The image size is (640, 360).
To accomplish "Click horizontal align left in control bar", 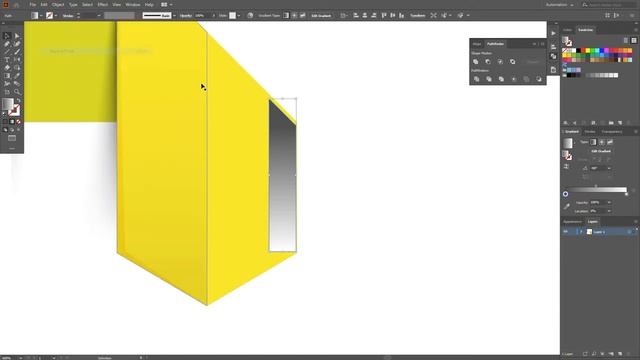I will point(356,16).
